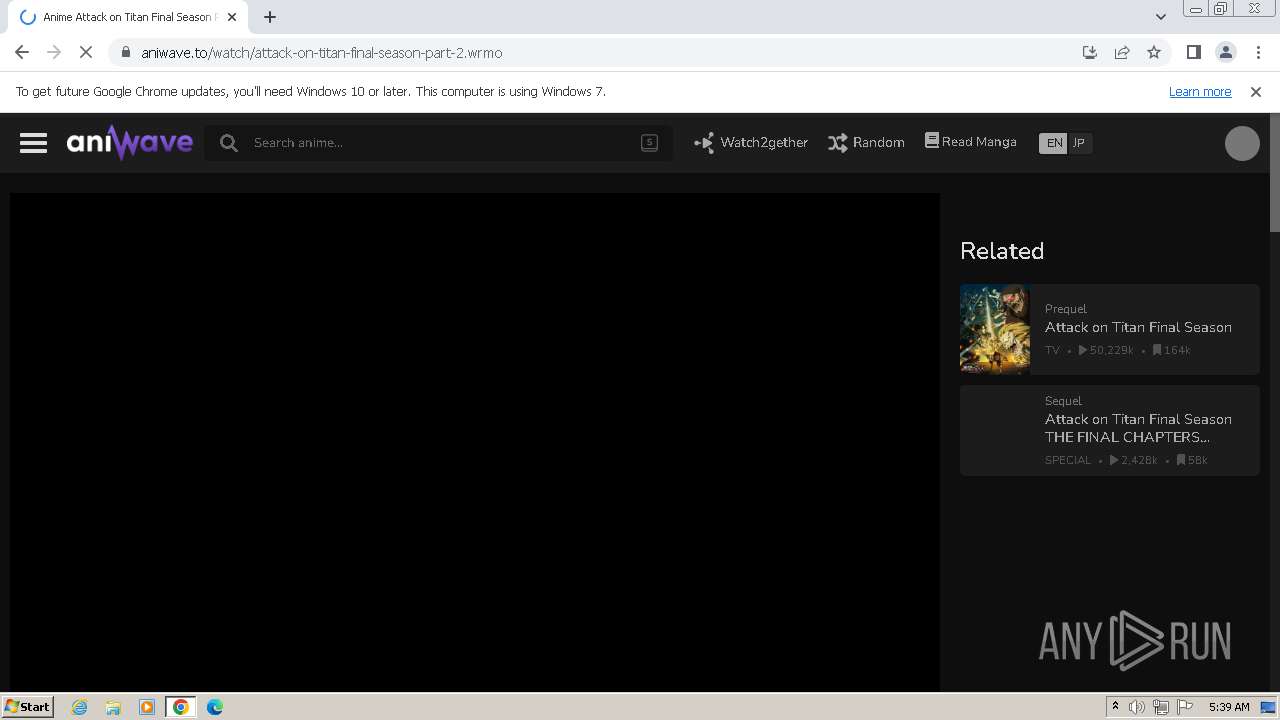Screen dimensions: 1280x720
Task: Open Windows Media Player from the taskbar
Action: pos(147,707)
